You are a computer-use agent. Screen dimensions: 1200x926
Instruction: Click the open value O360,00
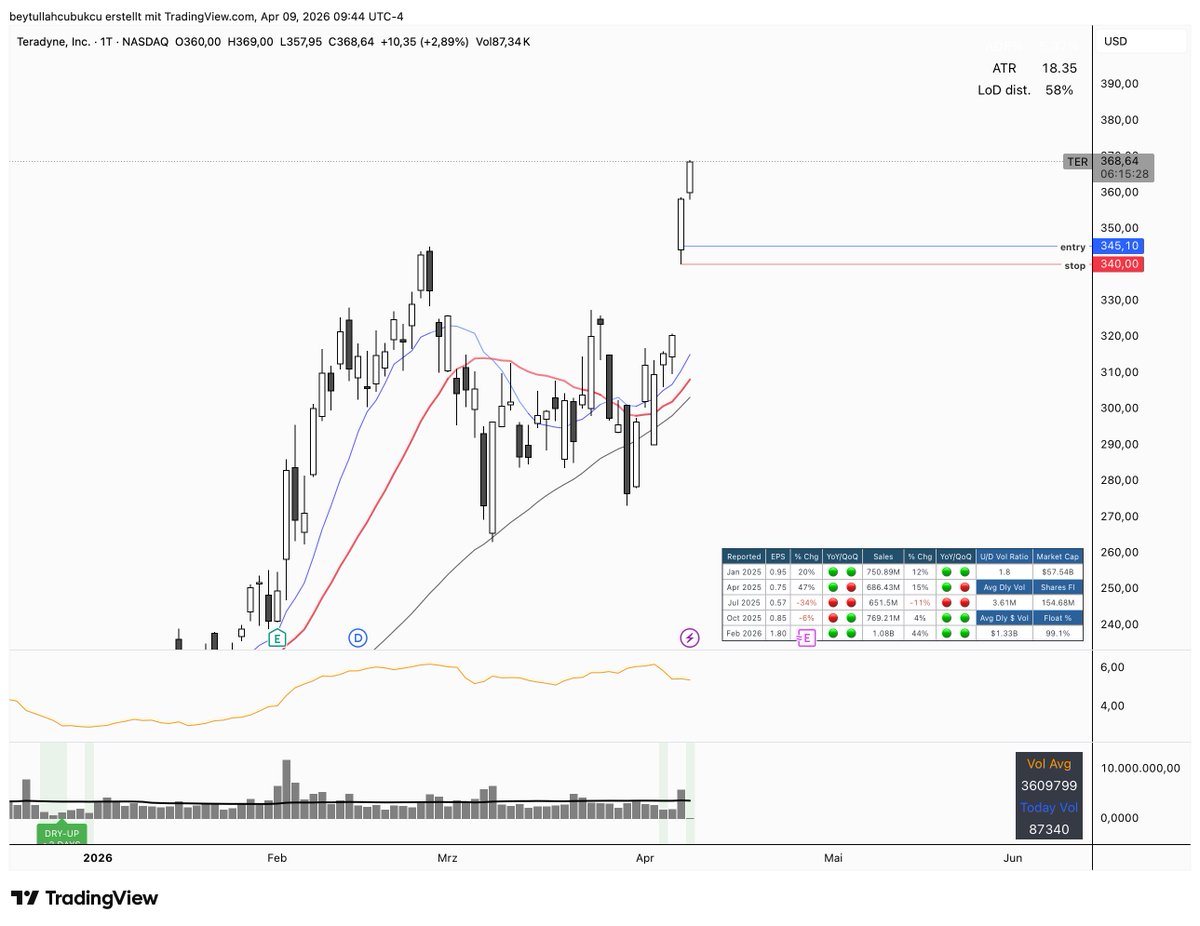coord(199,41)
